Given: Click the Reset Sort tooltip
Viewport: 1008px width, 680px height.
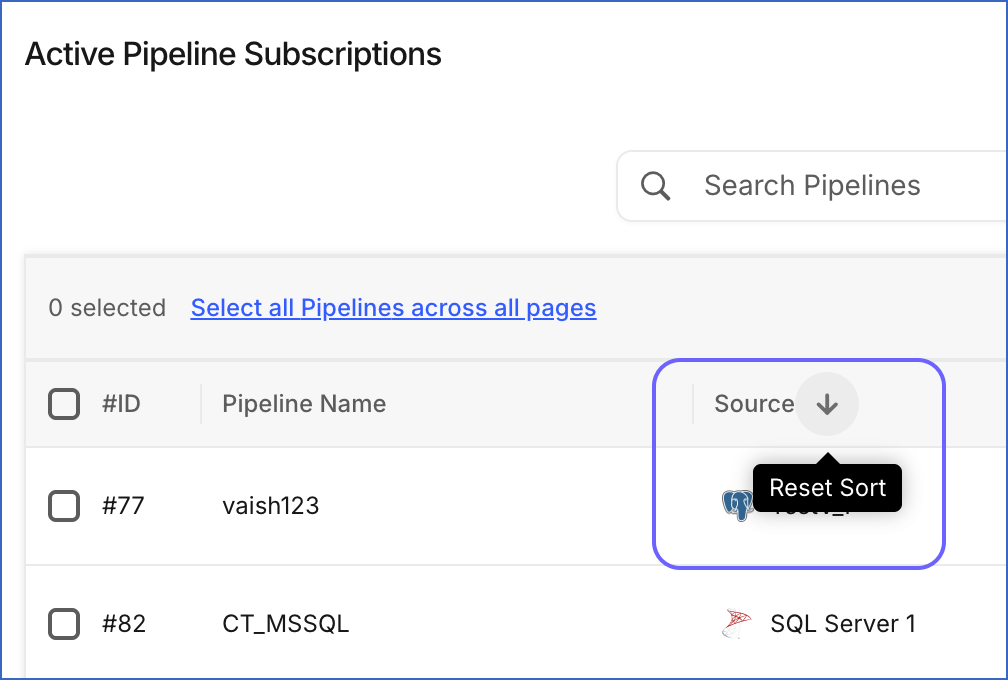Looking at the screenshot, I should pos(827,488).
